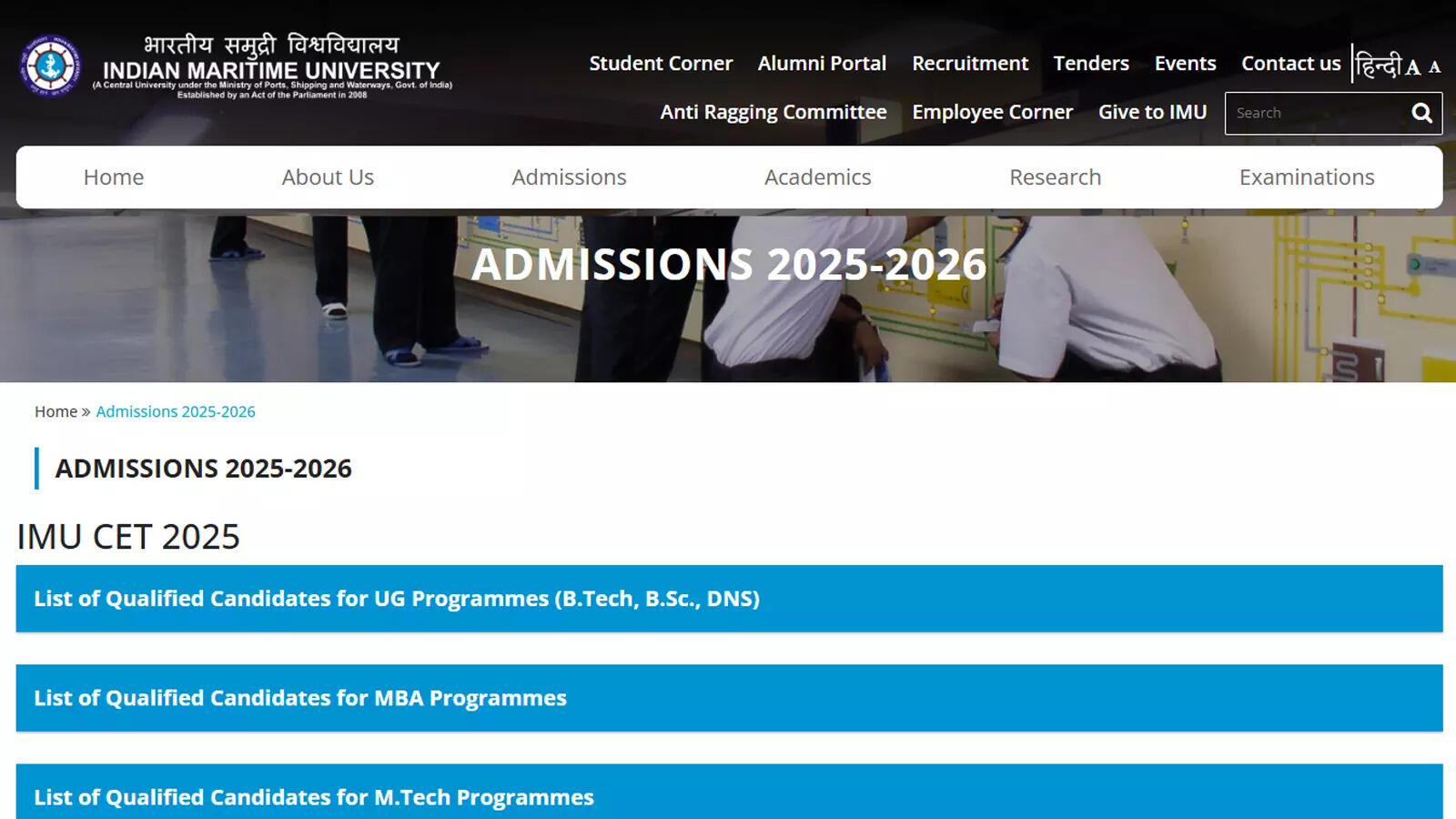Open the Recruitment page
Image resolution: width=1456 pixels, height=819 pixels.
pos(970,64)
